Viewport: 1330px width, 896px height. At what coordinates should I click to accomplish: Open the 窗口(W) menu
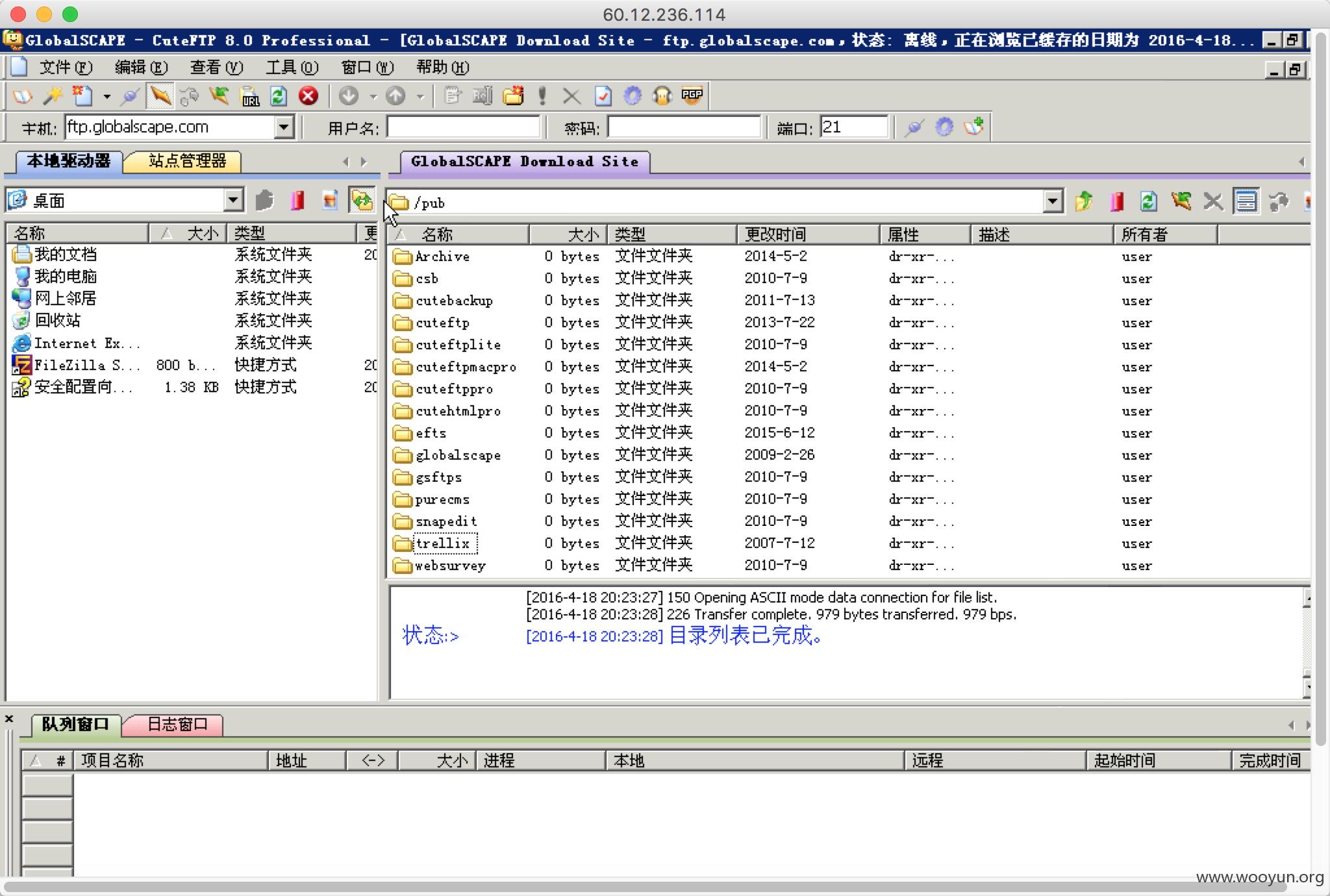[x=368, y=68]
